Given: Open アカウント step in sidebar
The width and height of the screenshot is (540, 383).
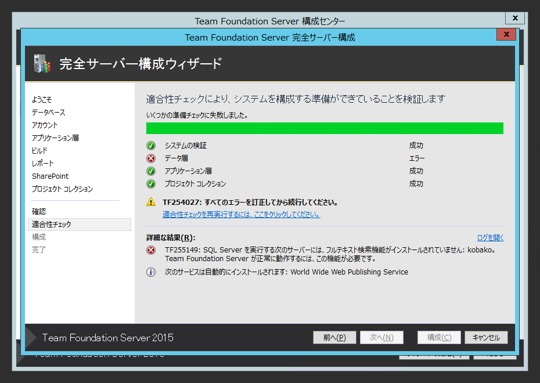Looking at the screenshot, I should tap(45, 125).
